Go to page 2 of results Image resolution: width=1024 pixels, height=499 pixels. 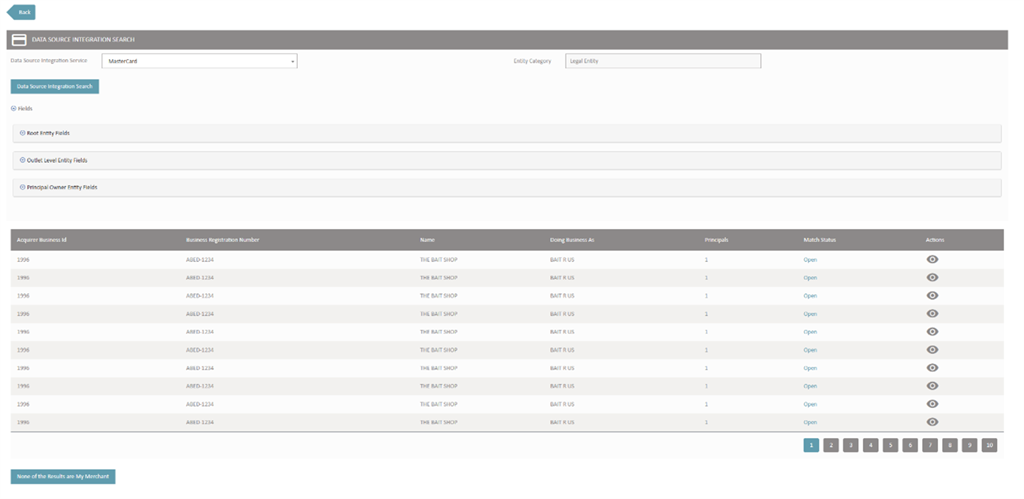click(x=830, y=445)
